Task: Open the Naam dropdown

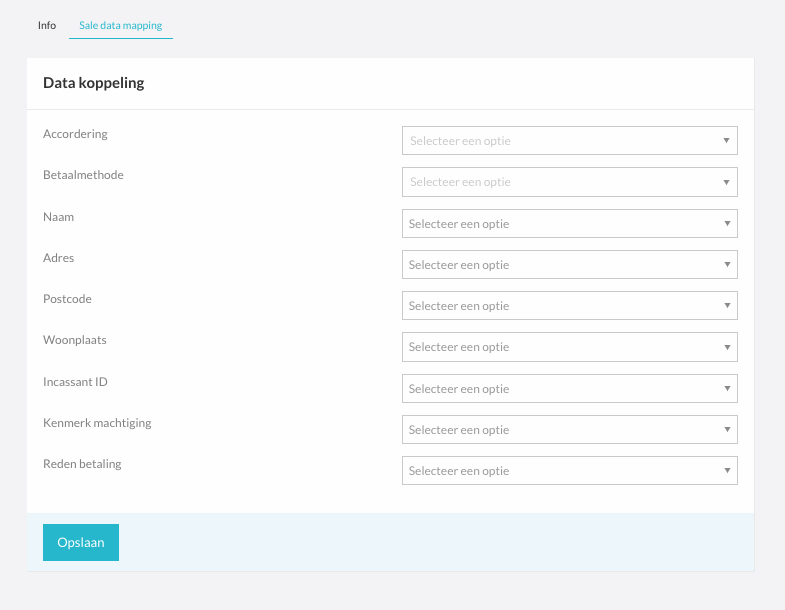Action: coord(570,223)
